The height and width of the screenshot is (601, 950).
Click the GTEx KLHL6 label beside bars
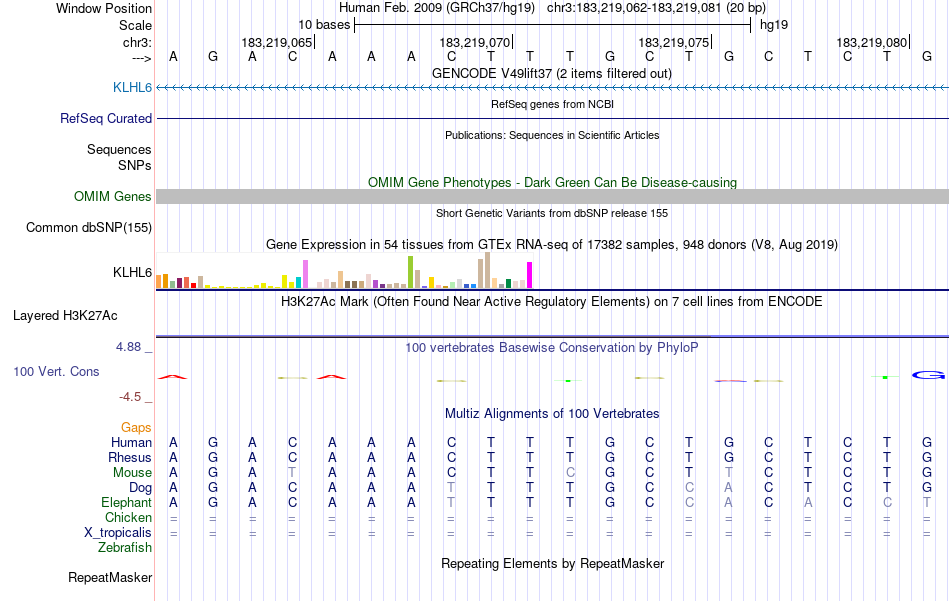click(x=132, y=273)
